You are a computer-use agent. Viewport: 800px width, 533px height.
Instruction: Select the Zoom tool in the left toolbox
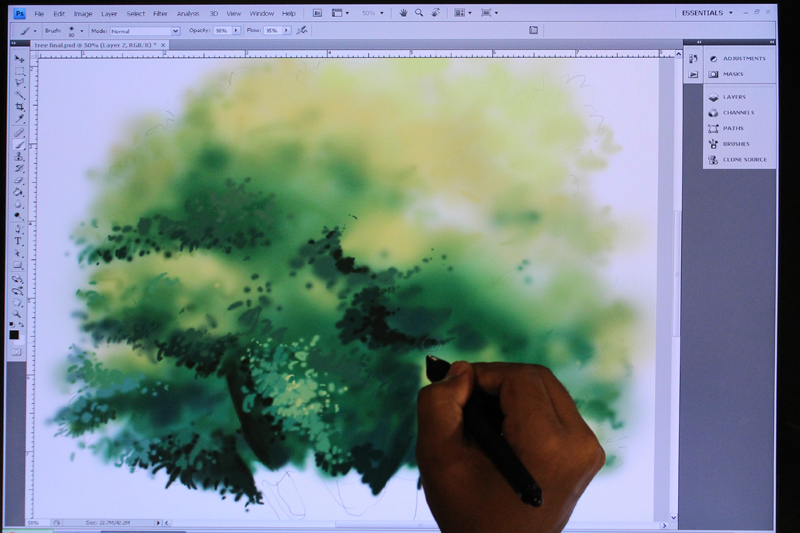click(17, 314)
